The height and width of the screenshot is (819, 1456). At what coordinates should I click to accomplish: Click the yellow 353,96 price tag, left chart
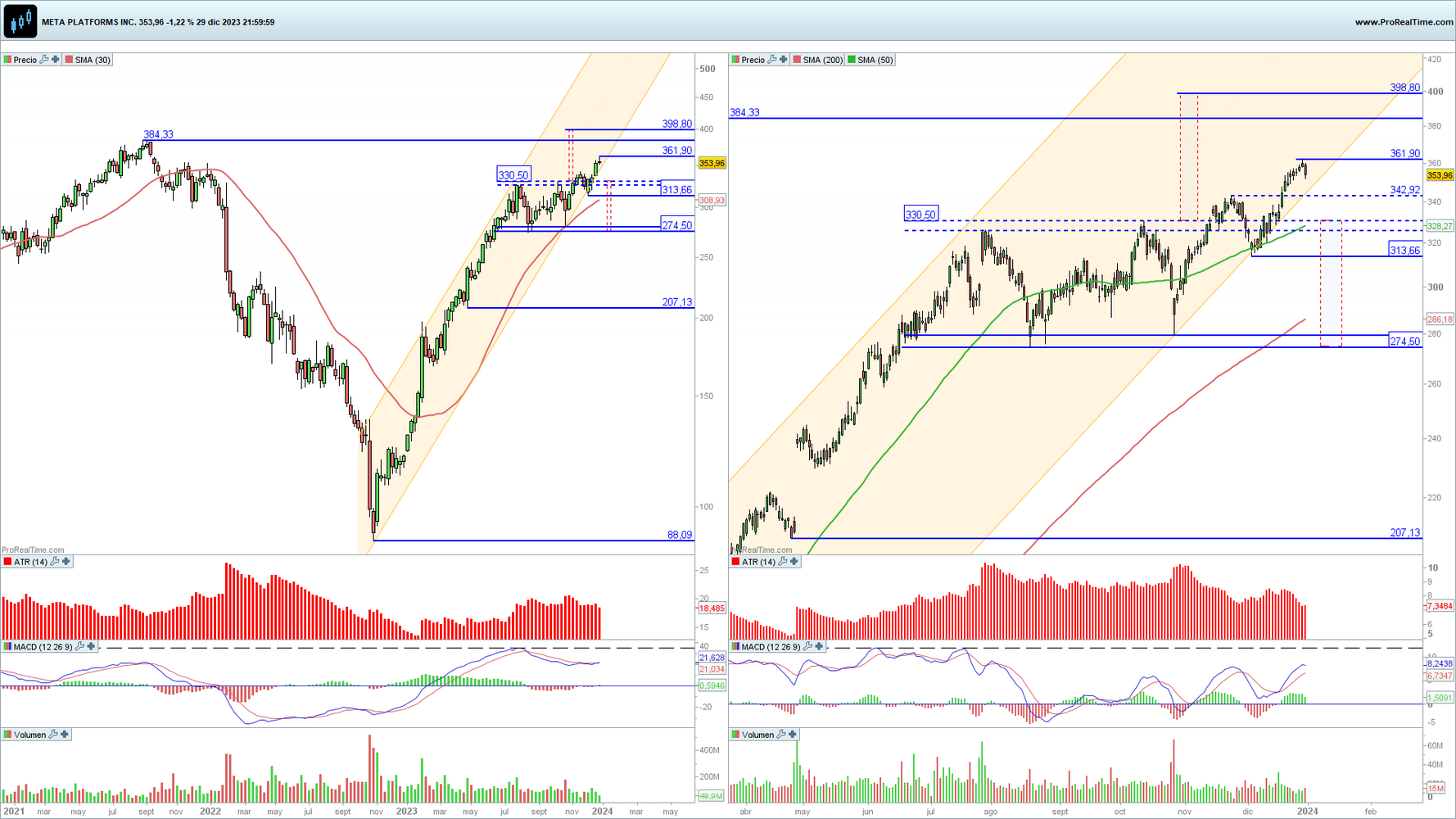tap(712, 163)
